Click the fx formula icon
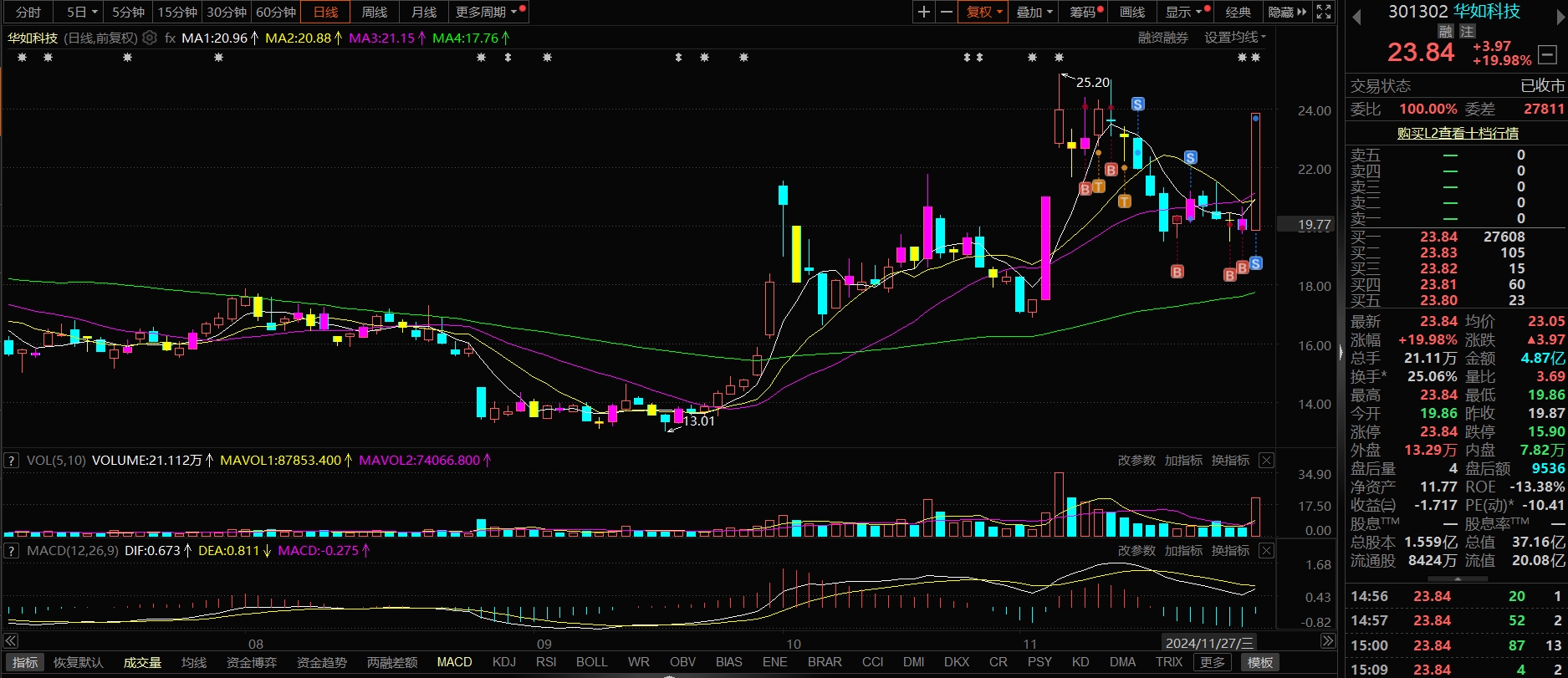This screenshot has height=678, width=1568. [x=170, y=38]
